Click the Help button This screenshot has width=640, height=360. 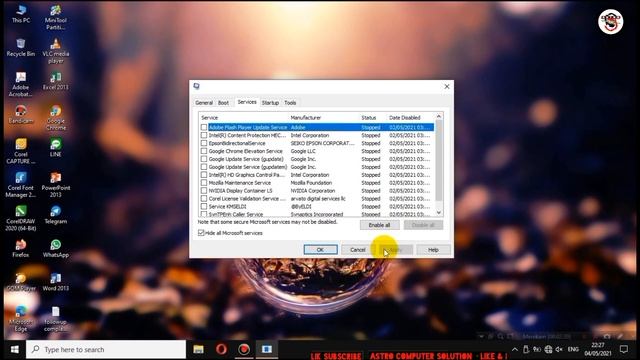433,249
